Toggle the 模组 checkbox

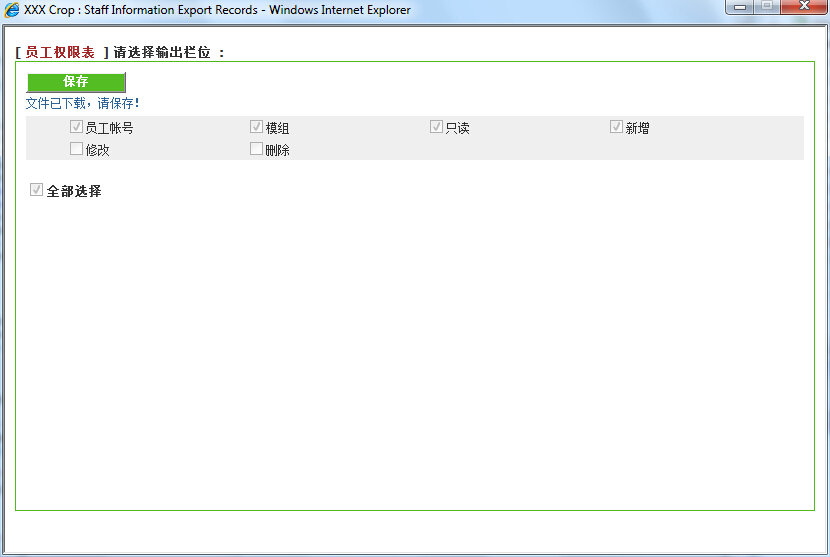[x=256, y=127]
